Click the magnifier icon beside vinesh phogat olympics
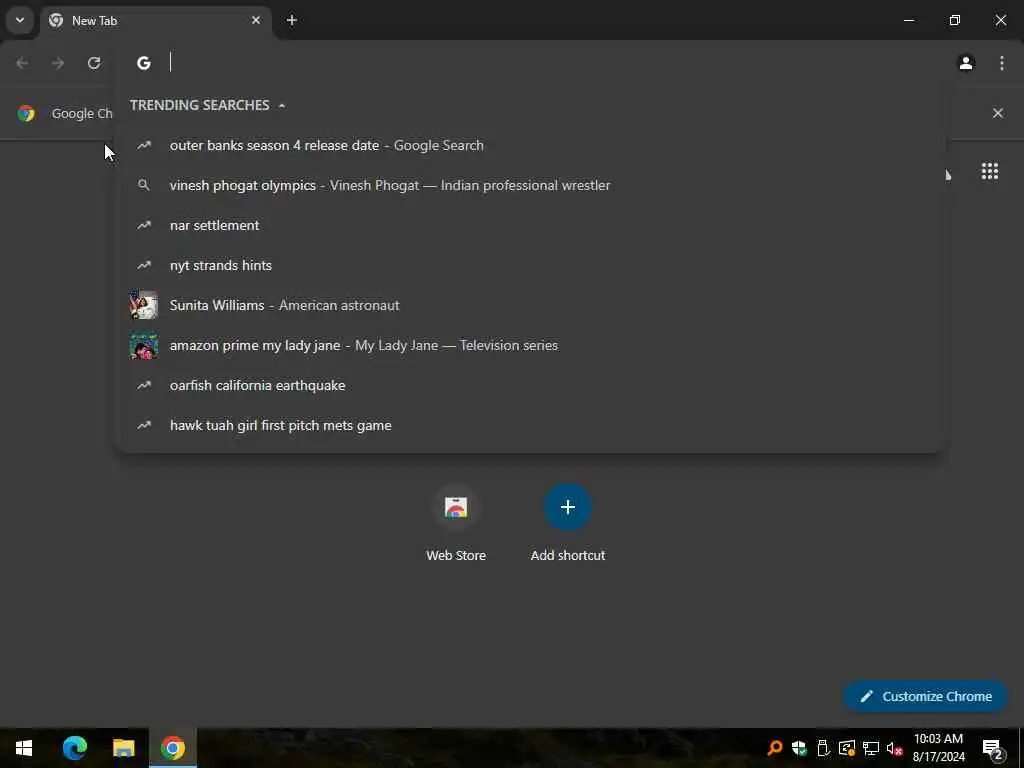 click(144, 185)
